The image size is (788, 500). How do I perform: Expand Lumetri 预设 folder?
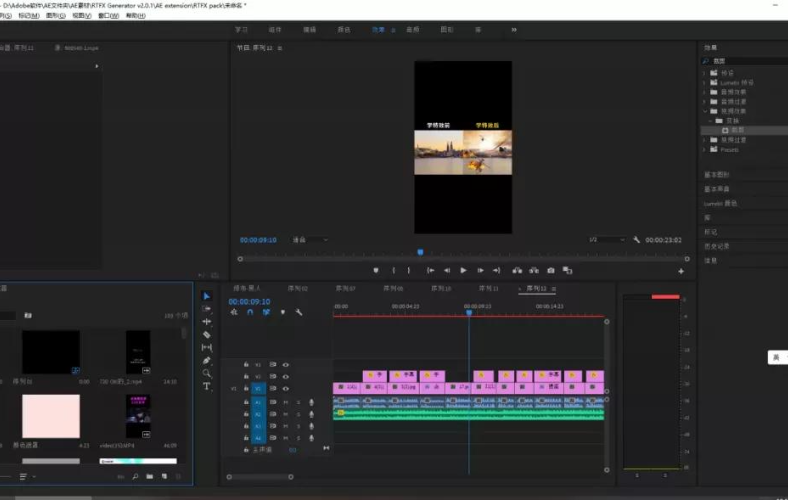pos(704,83)
